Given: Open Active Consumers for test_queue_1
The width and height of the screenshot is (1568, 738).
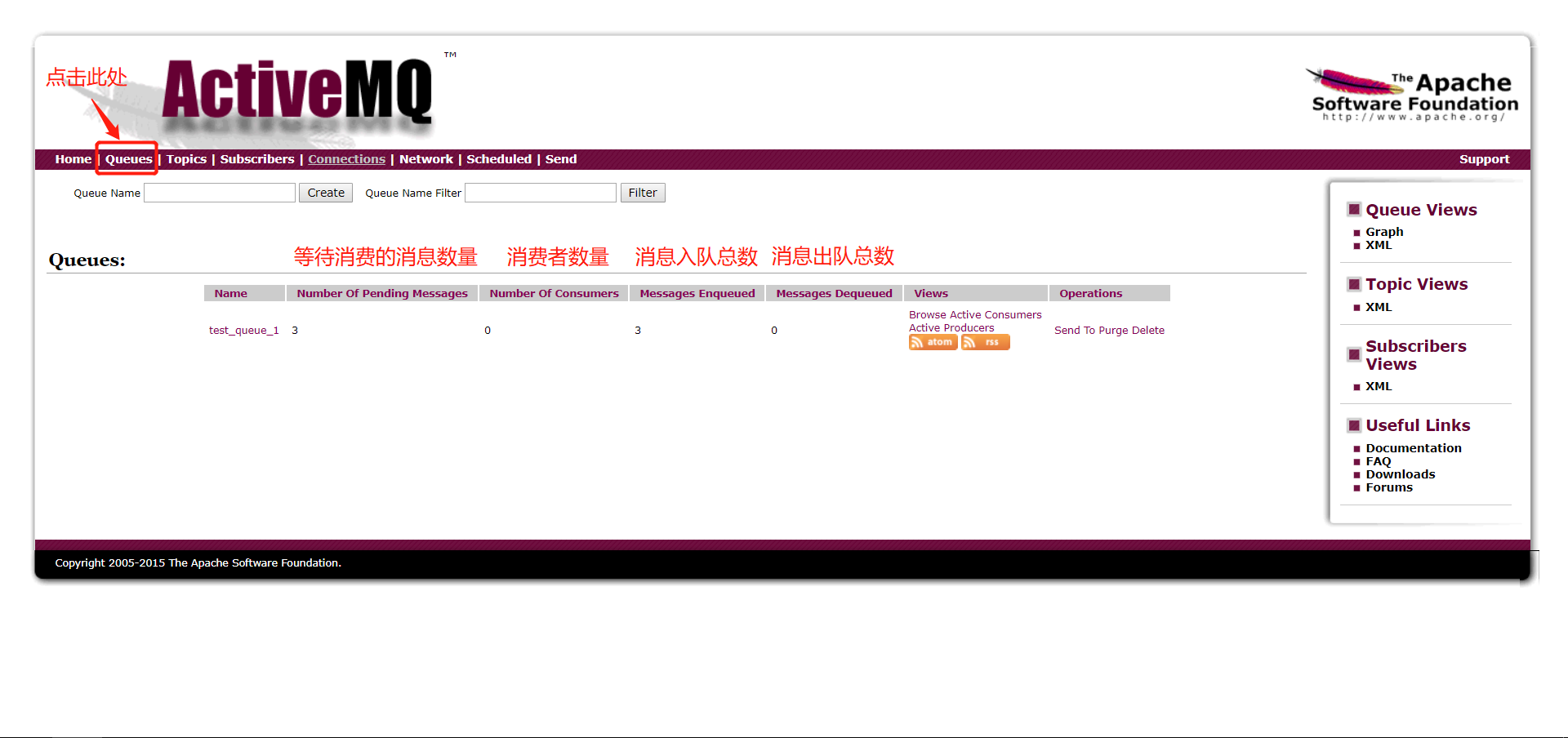Looking at the screenshot, I should coord(996,314).
